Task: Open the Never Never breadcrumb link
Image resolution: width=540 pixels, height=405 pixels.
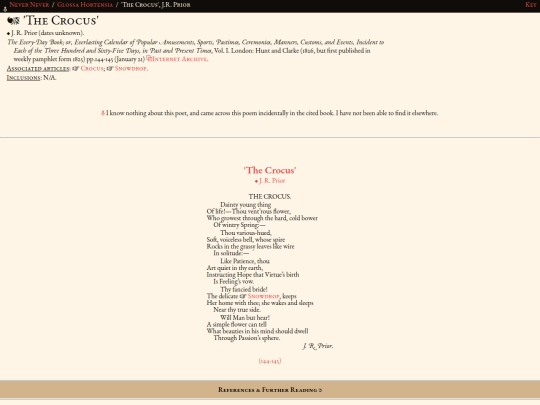Action: point(29,5)
